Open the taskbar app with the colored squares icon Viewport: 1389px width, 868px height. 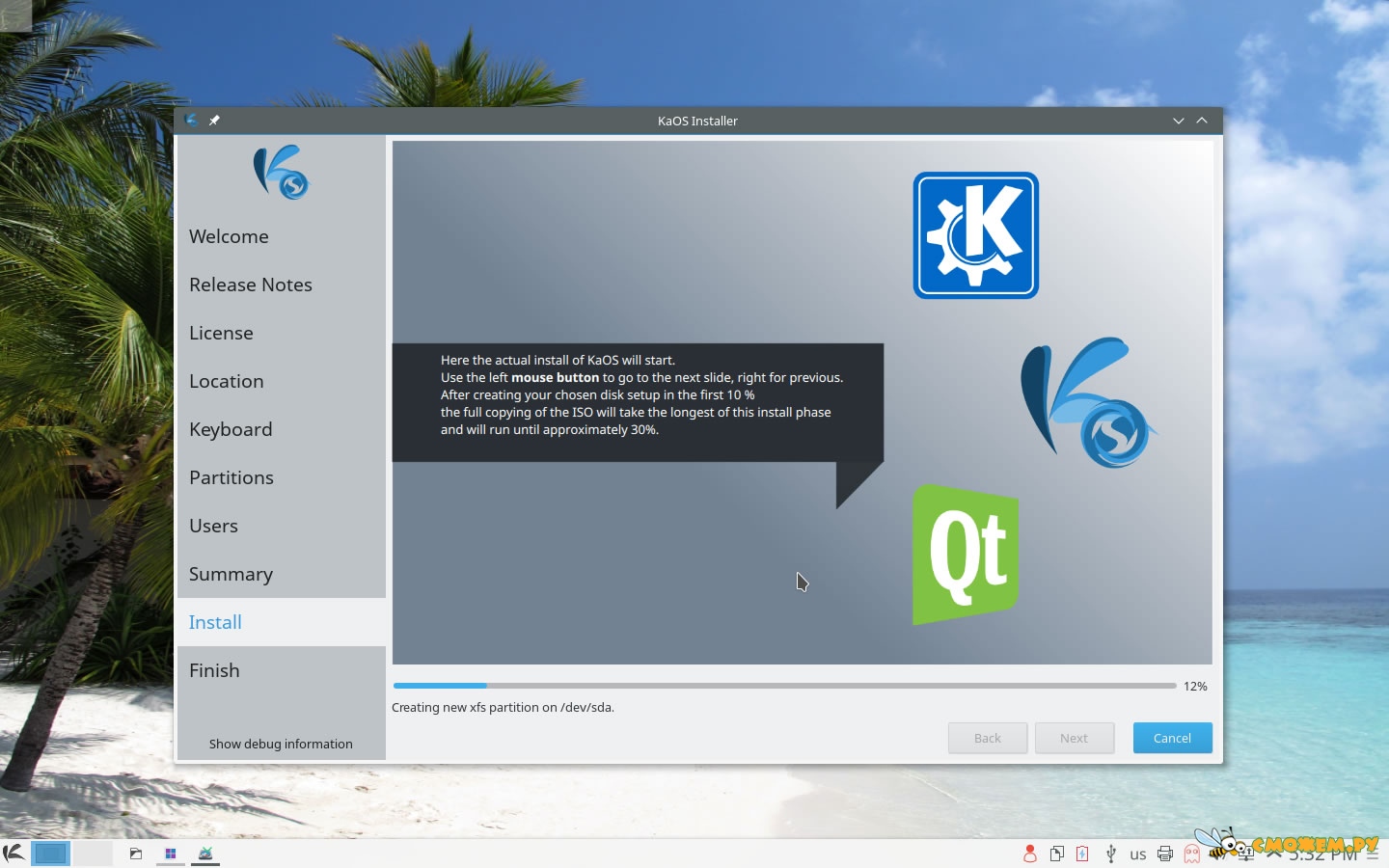coord(171,854)
